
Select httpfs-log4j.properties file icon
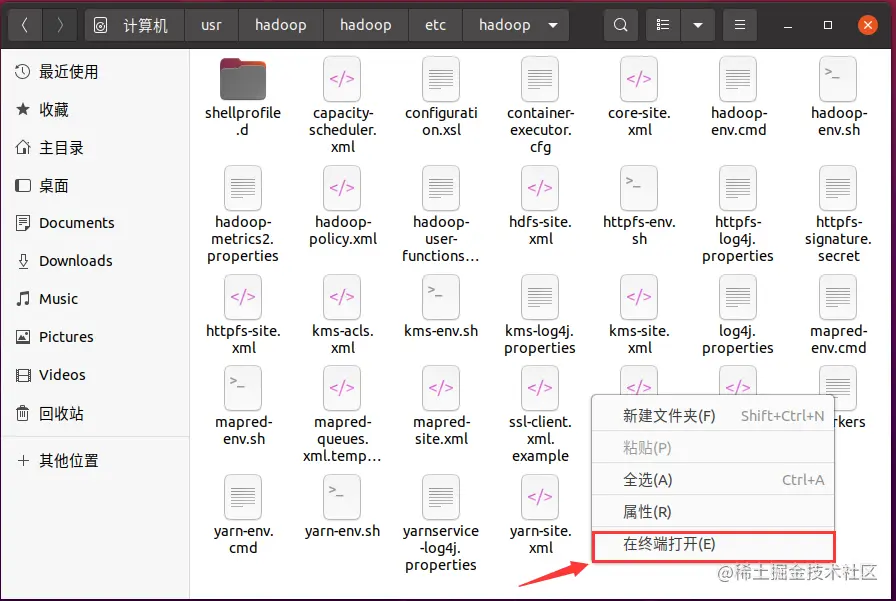click(x=738, y=188)
